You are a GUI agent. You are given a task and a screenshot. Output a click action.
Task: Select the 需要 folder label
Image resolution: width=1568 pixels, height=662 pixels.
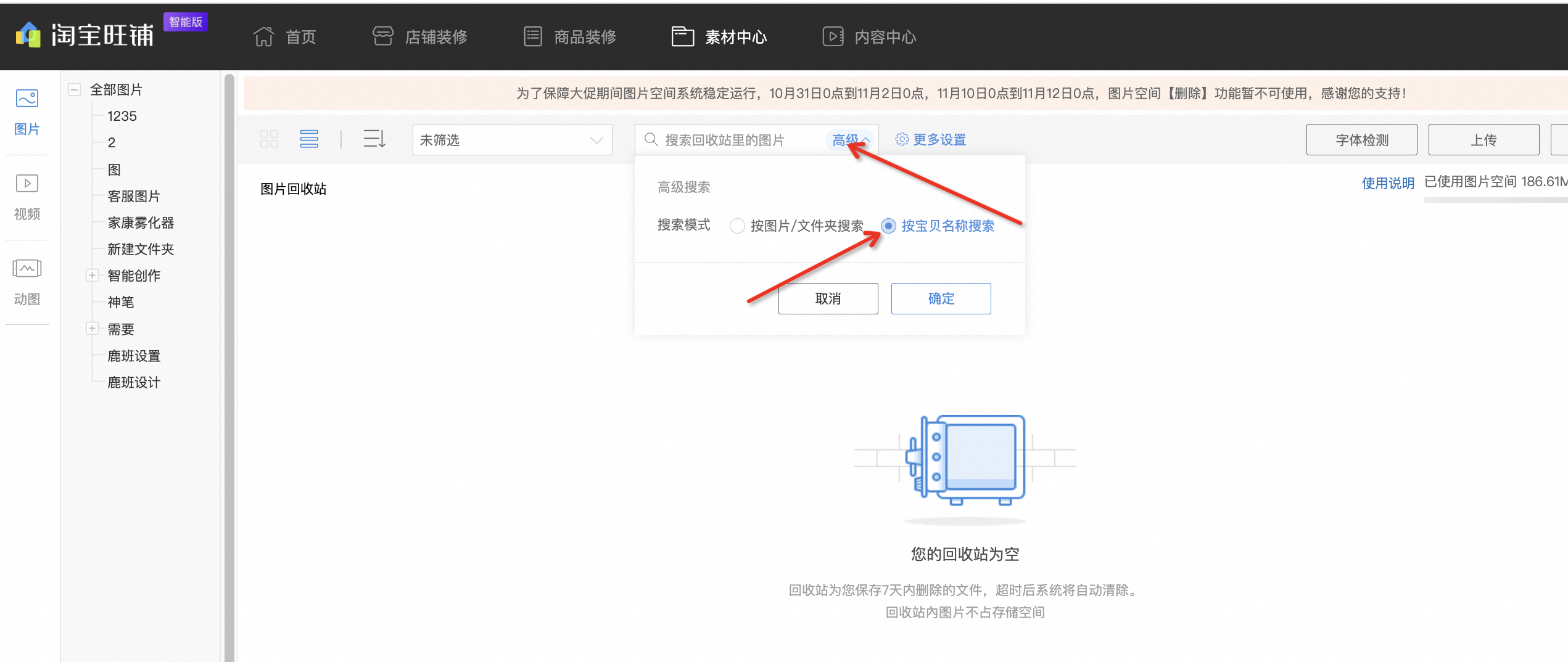coord(121,329)
